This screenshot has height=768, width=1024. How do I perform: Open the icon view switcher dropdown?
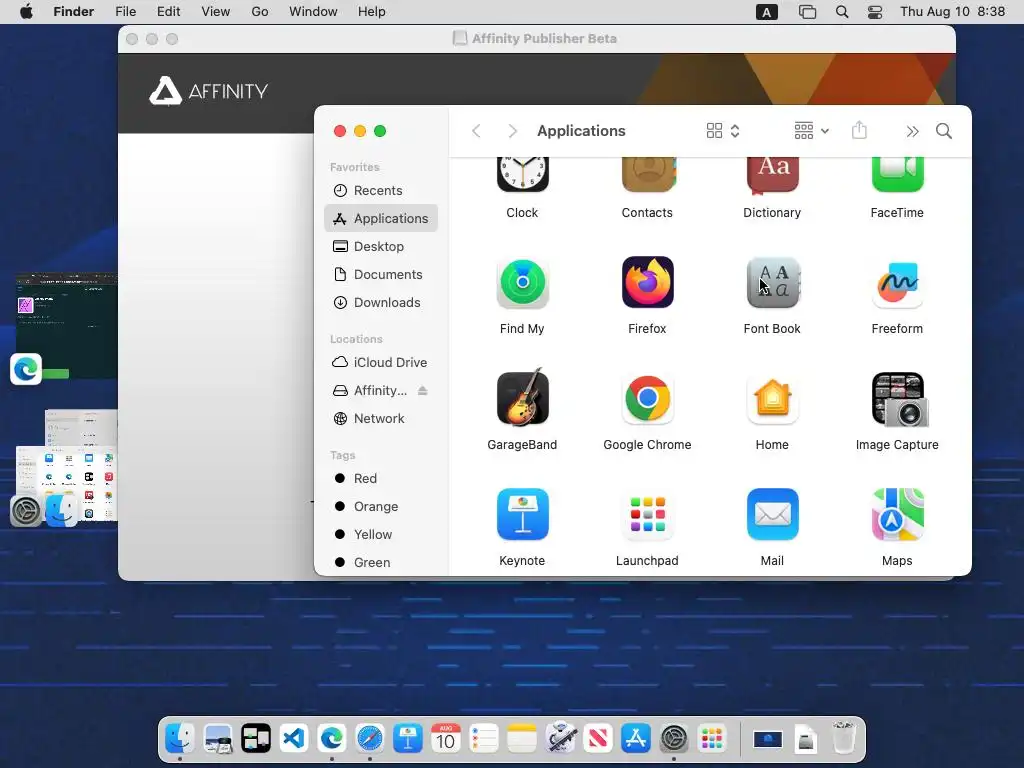[x=723, y=131]
